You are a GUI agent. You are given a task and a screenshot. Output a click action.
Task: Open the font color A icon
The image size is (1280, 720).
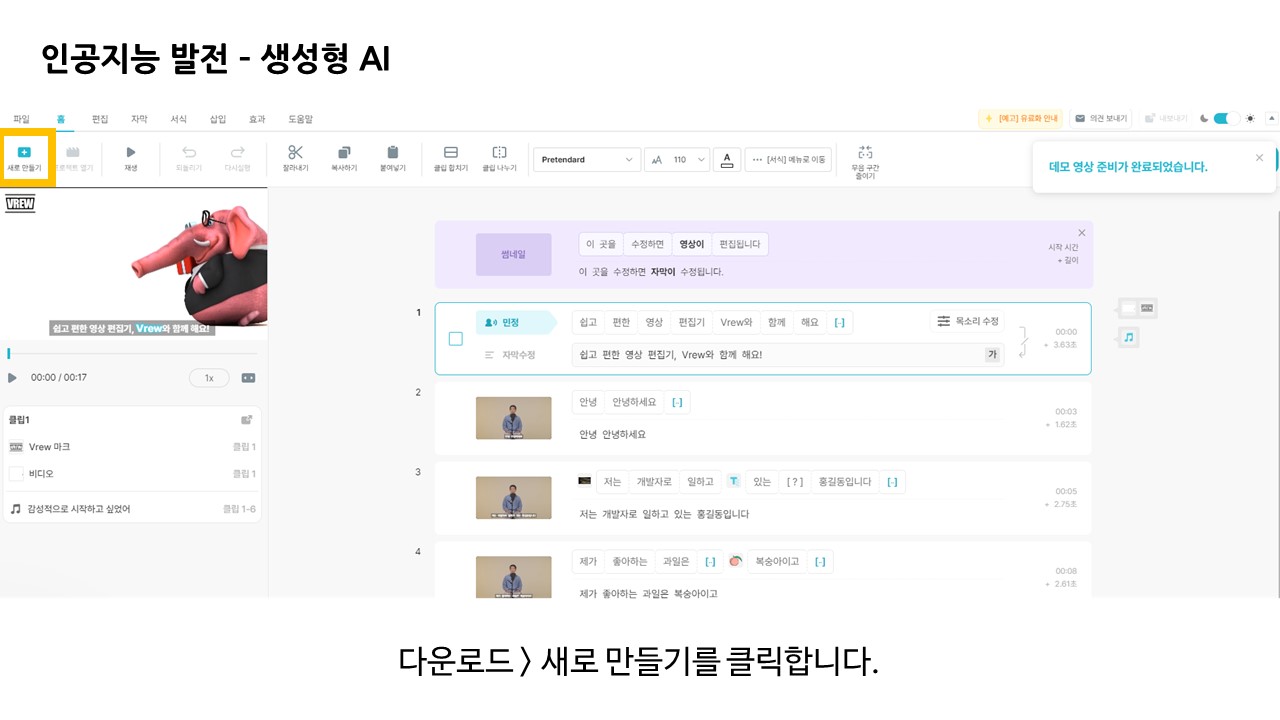727,159
